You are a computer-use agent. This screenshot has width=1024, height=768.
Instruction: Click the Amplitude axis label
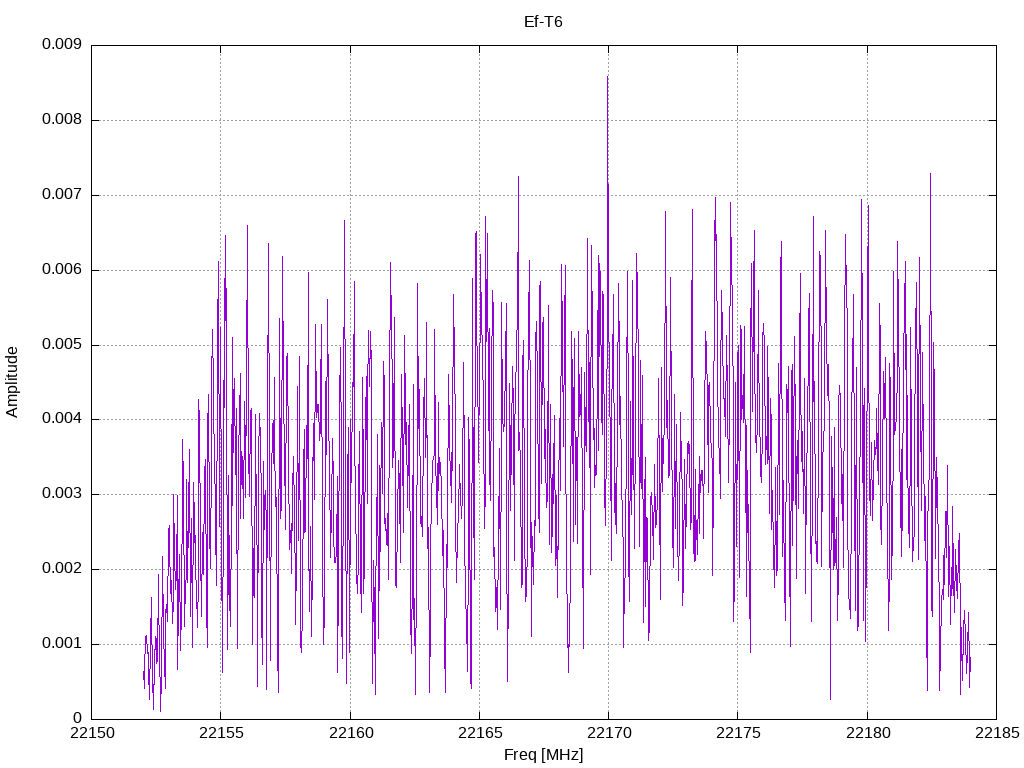(12, 382)
